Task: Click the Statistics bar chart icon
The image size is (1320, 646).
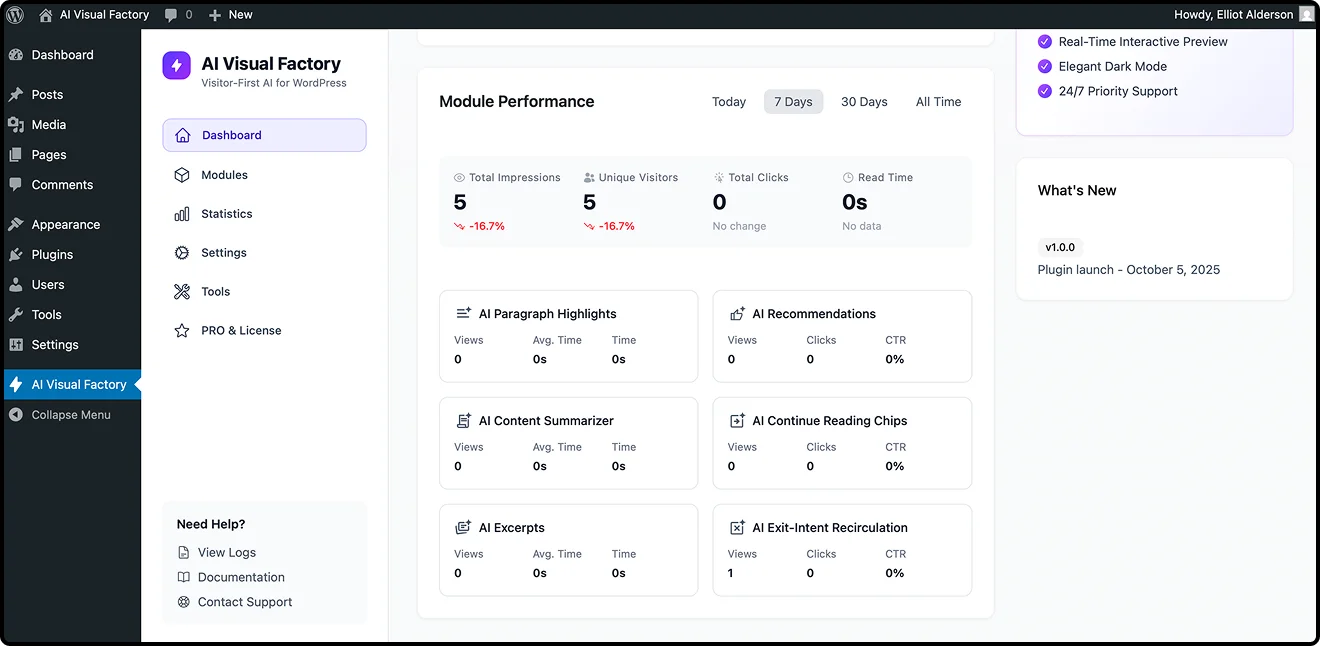Action: tap(182, 214)
